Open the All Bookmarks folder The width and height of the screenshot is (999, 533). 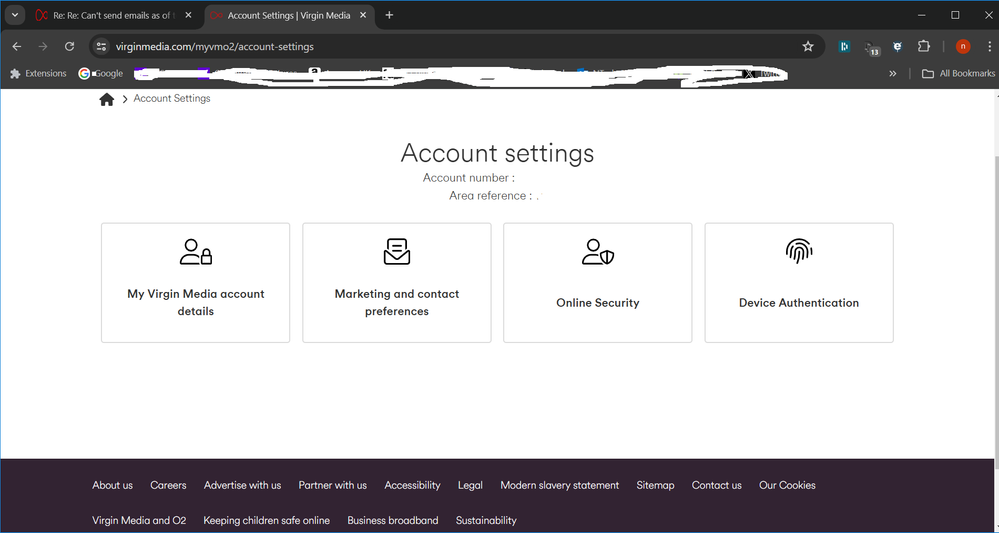coord(958,74)
